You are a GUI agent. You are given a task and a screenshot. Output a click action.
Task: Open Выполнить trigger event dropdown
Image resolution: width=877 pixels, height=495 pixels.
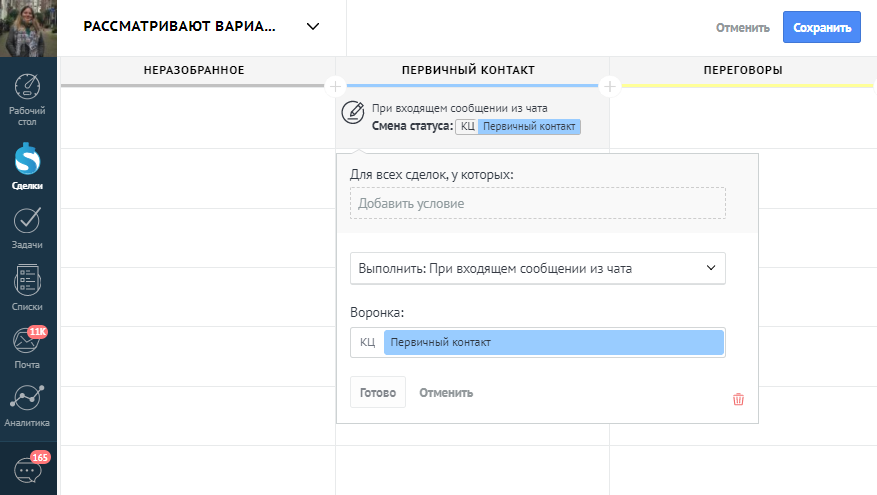pyautogui.click(x=537, y=268)
